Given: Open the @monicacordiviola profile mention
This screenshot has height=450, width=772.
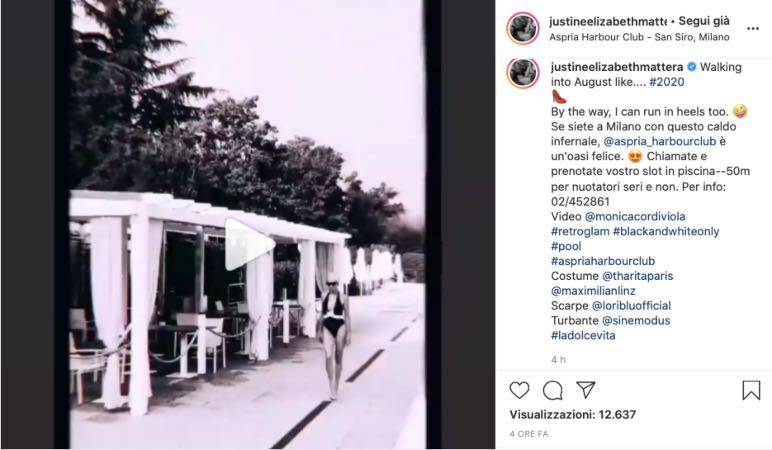Looking at the screenshot, I should (635, 217).
